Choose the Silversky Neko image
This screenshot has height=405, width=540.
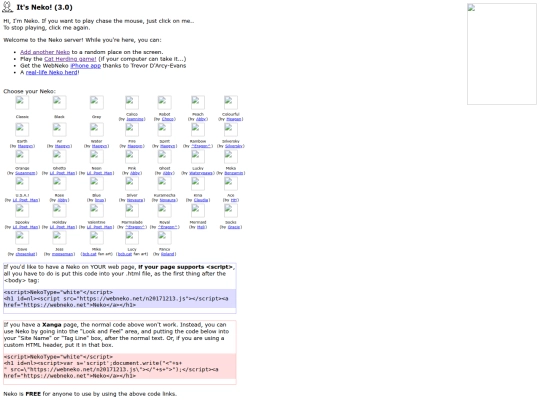coord(231,130)
